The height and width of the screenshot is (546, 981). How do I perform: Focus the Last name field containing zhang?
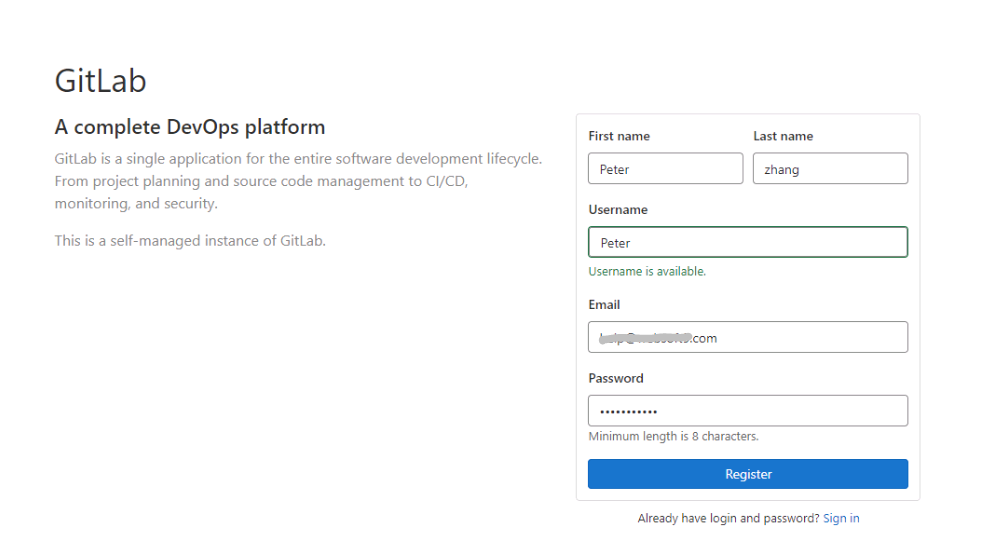(x=830, y=168)
